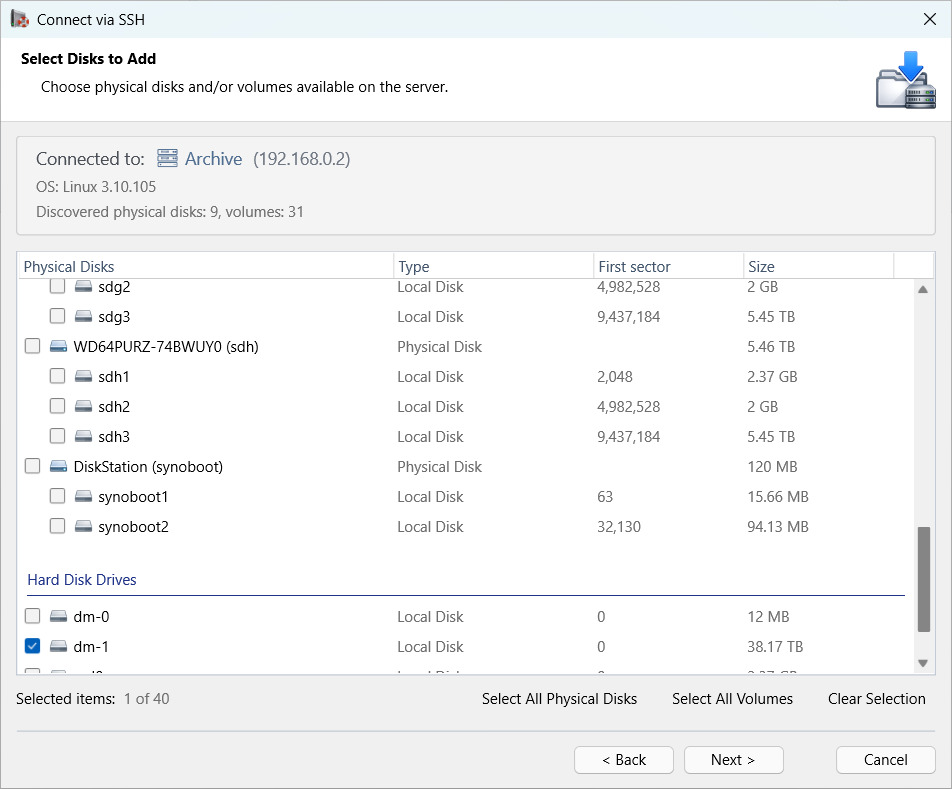Select the dm-1 size 38.17 TB cell

(x=775, y=647)
